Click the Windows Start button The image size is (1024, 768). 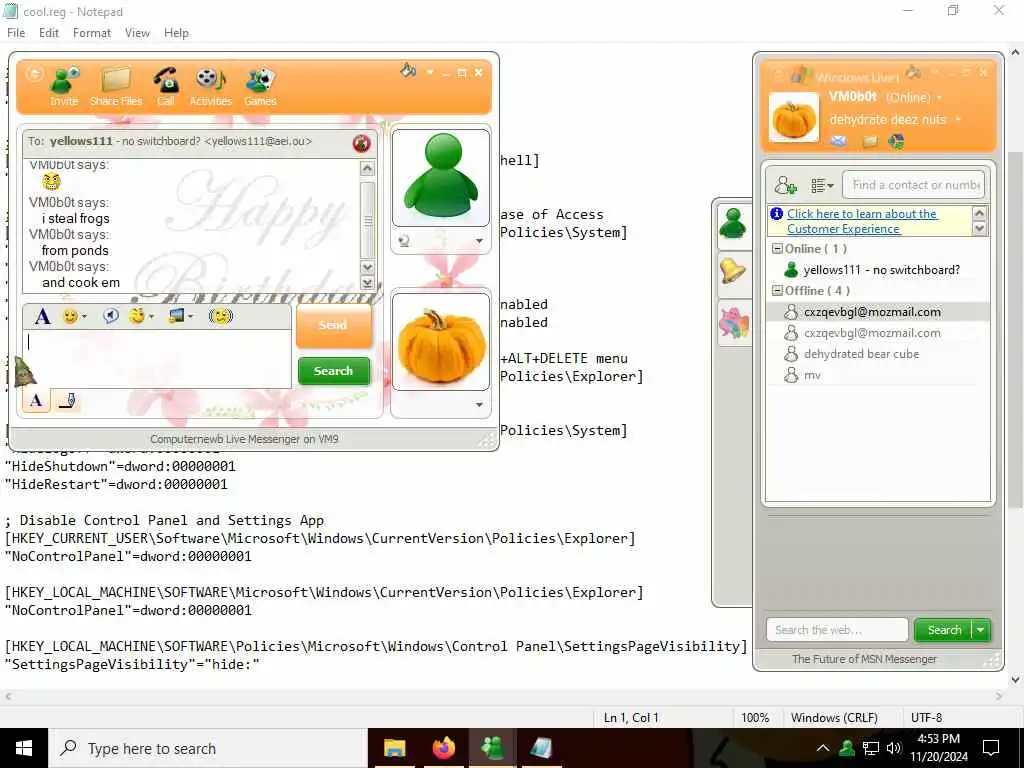[24, 748]
